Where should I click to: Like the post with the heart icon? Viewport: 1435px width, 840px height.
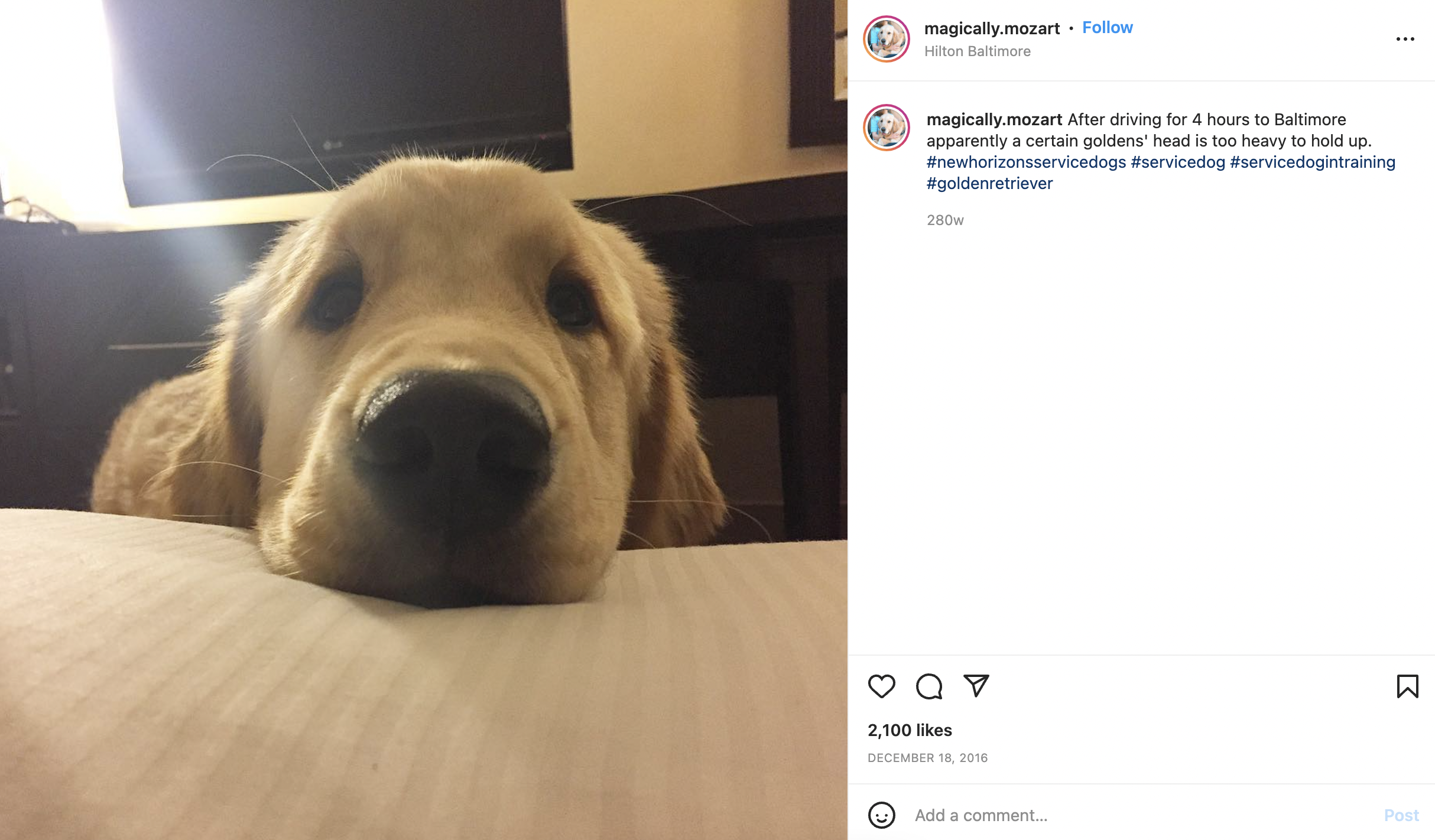881,686
